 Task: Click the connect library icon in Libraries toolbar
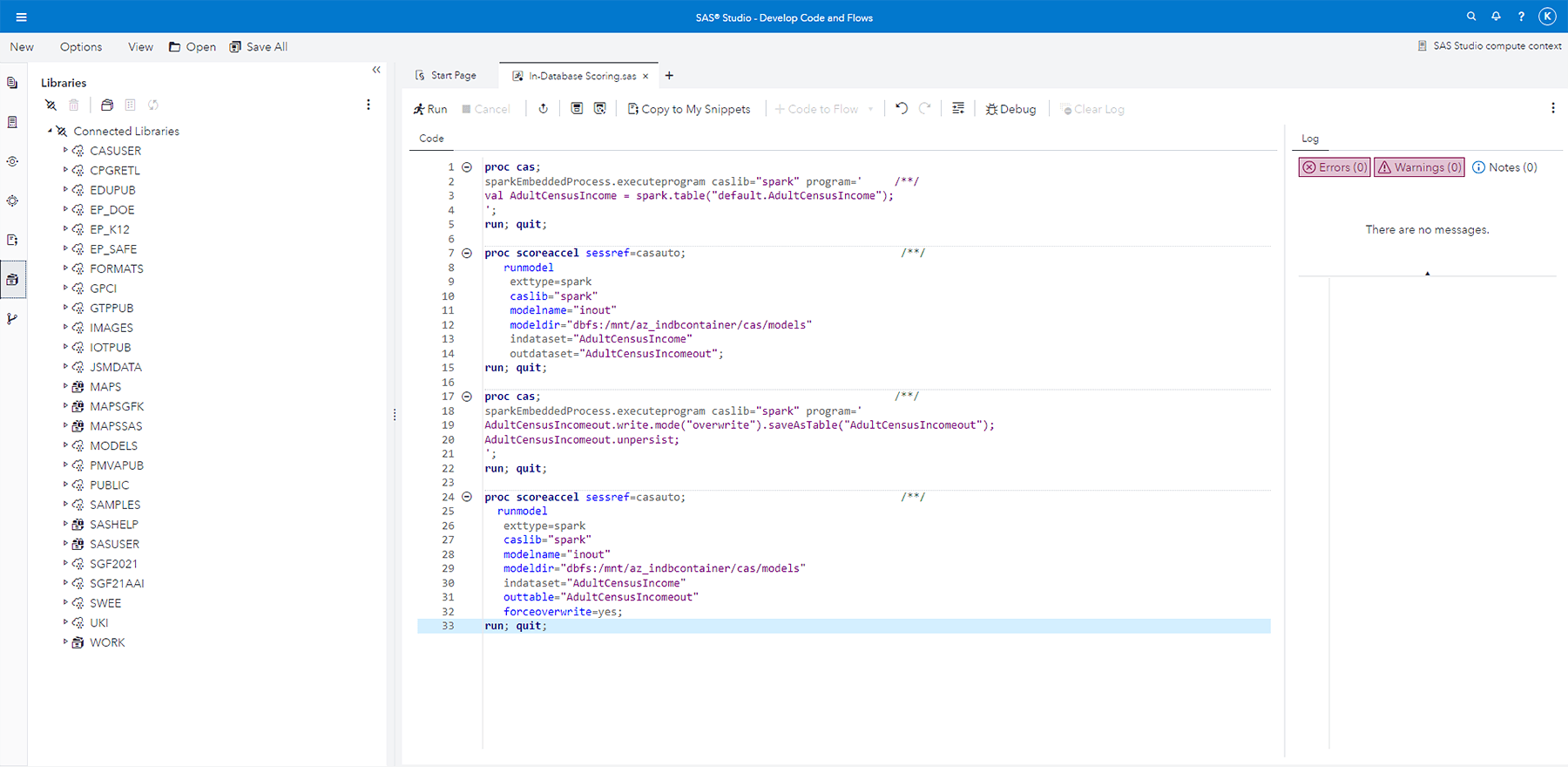click(51, 105)
